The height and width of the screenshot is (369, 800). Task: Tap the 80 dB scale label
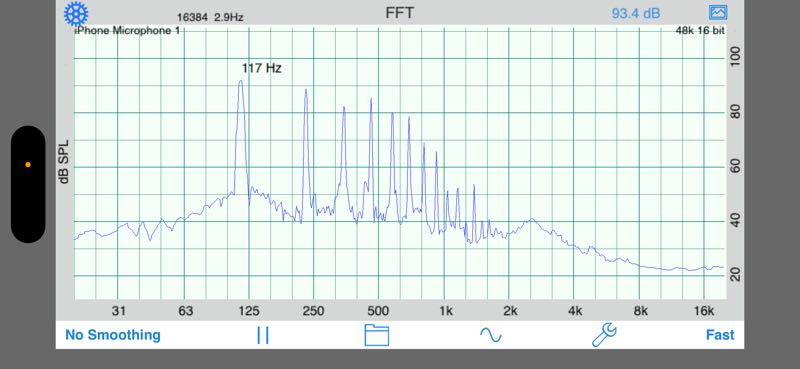coord(734,112)
